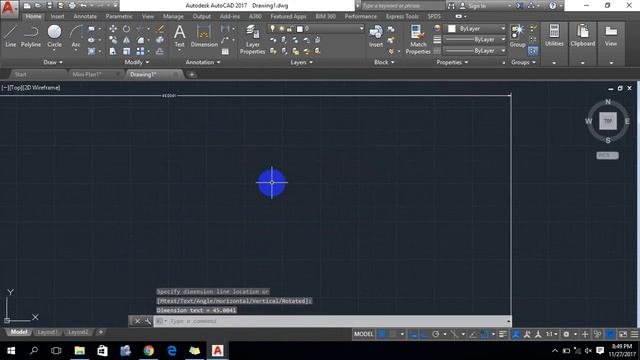640x360 pixels.
Task: Add a new drawing tab
Action: 191,74
